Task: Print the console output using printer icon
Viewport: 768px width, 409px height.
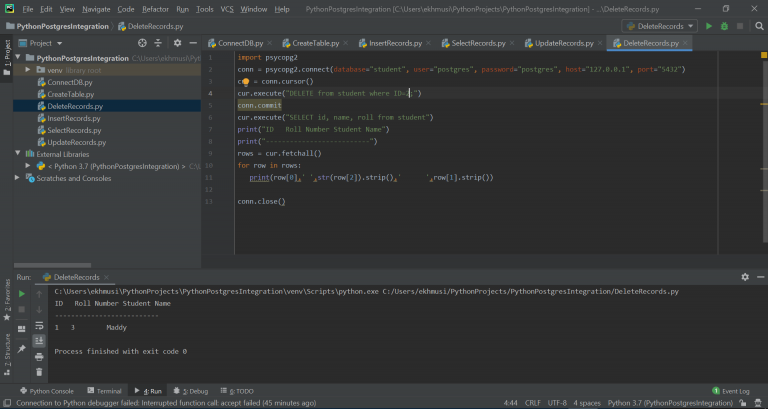Action: pyautogui.click(x=39, y=356)
